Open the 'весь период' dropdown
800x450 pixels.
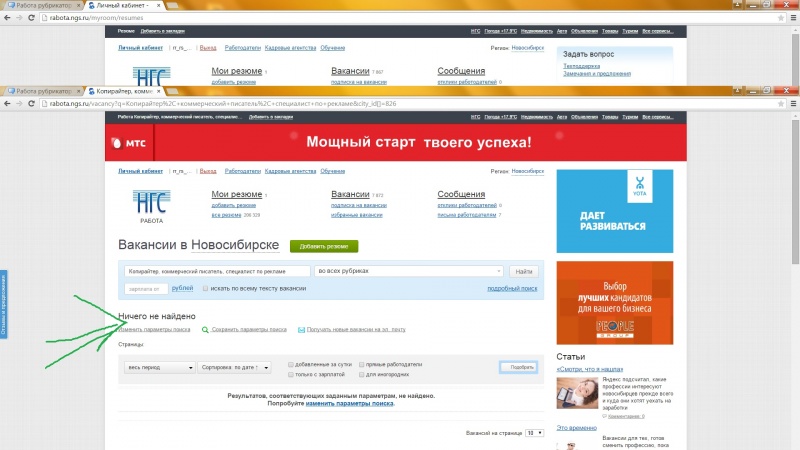(x=160, y=367)
